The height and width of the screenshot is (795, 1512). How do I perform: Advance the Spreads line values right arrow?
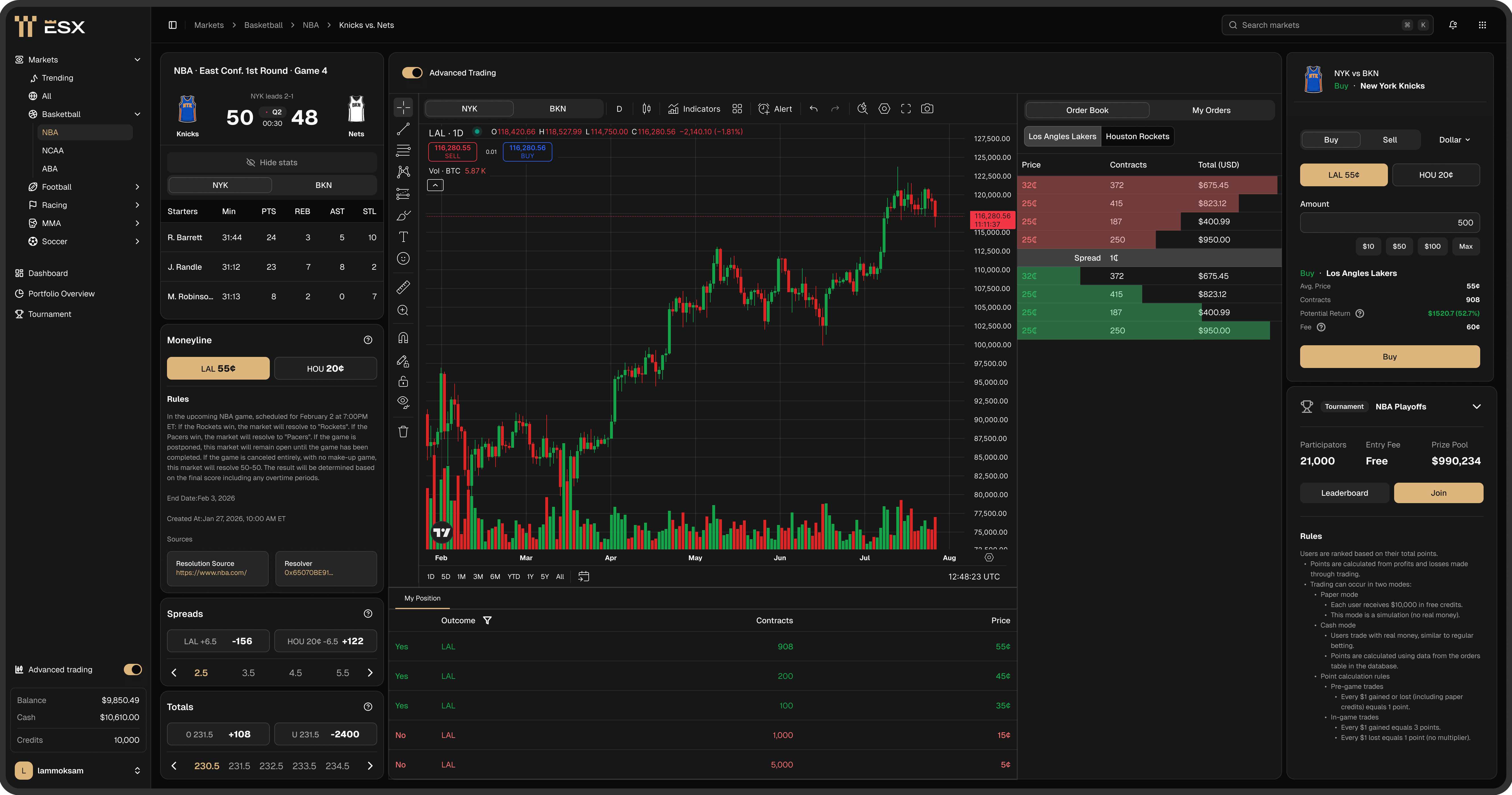[x=370, y=672]
